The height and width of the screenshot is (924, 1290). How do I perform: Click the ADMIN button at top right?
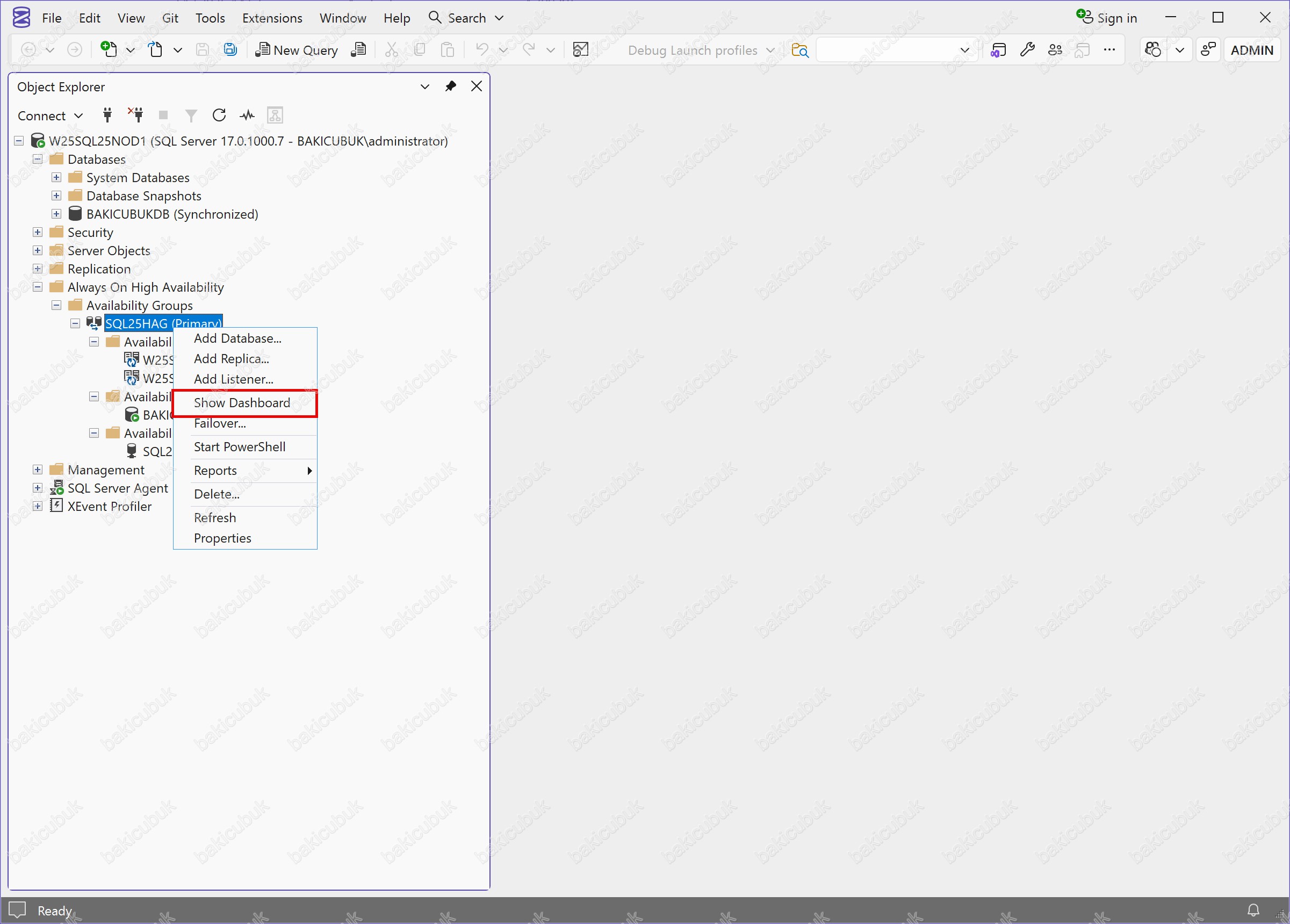tap(1251, 50)
